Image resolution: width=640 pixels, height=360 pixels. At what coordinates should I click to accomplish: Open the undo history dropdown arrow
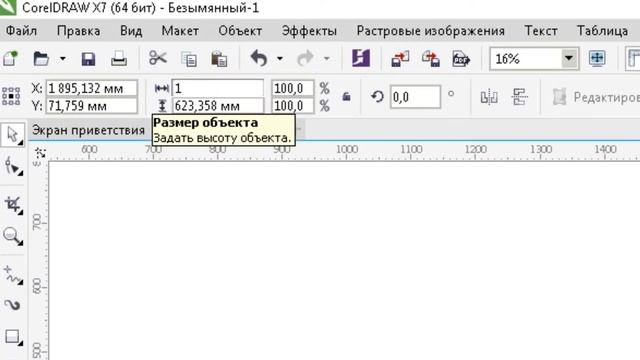coord(280,59)
